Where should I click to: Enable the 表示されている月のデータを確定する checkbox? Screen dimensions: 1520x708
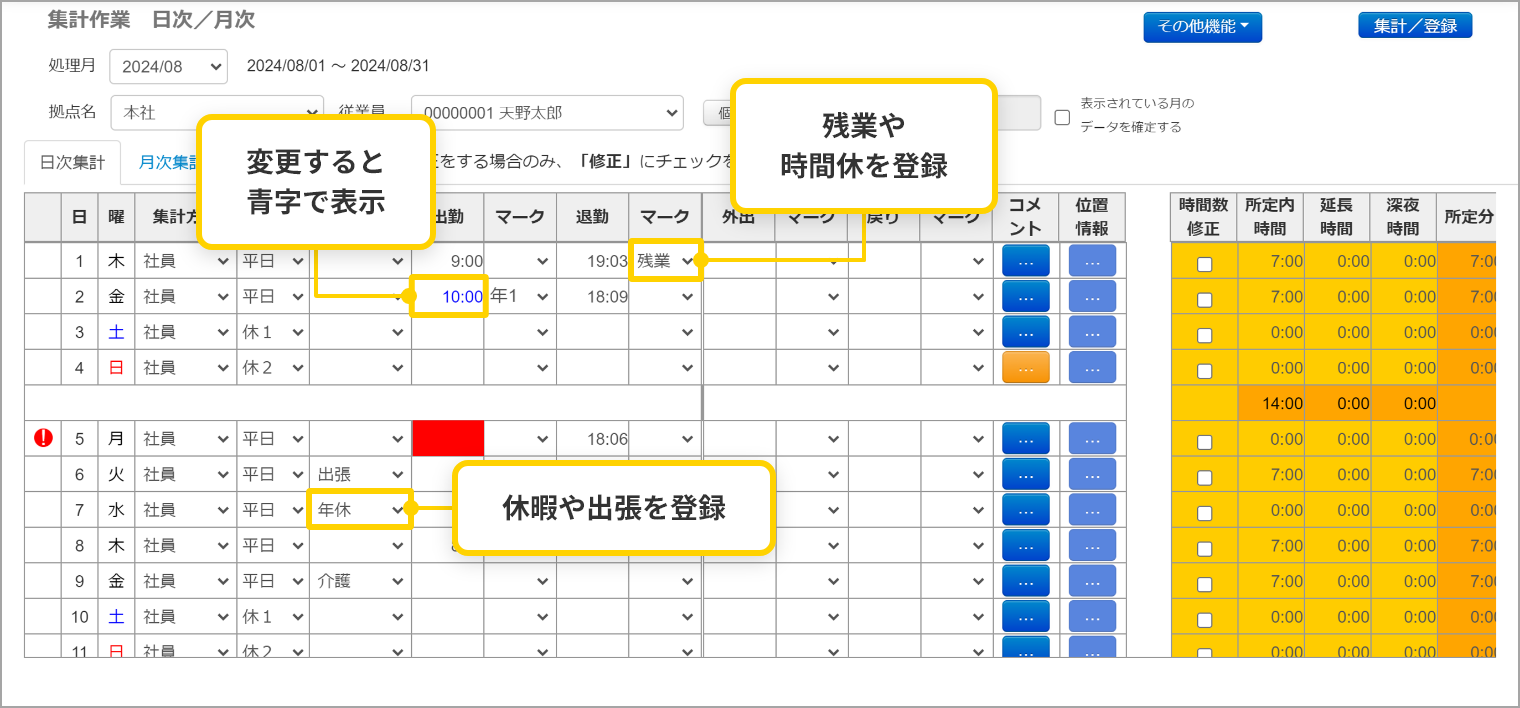pos(1062,117)
